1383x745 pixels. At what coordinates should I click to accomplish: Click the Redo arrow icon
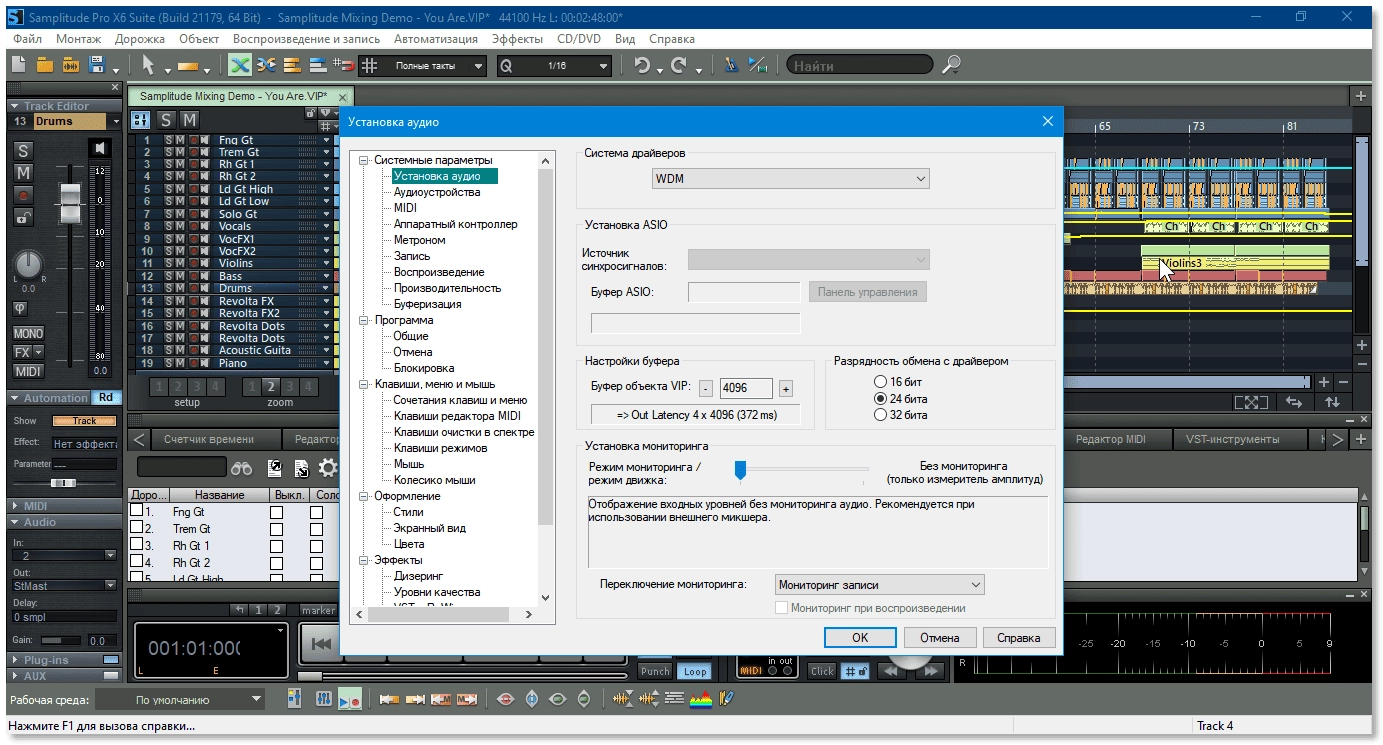[x=679, y=66]
